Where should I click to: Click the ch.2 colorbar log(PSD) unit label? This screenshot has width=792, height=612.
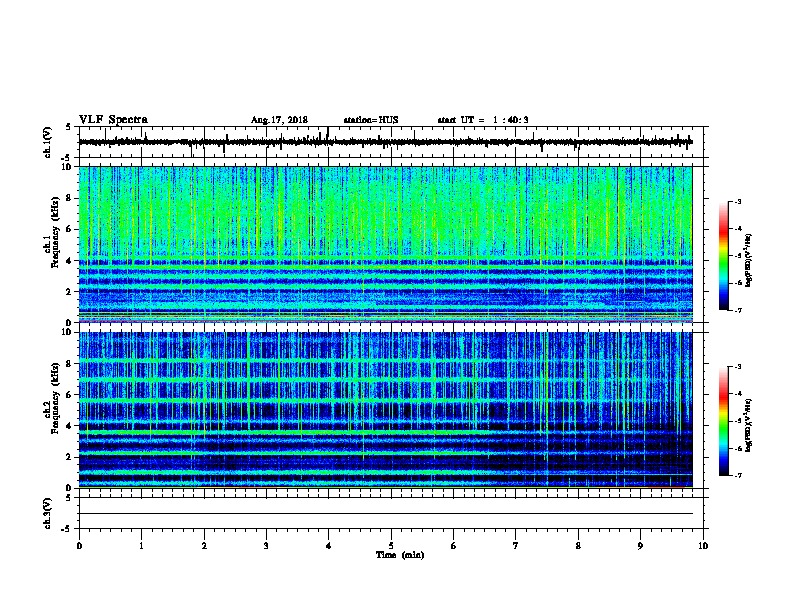point(749,425)
